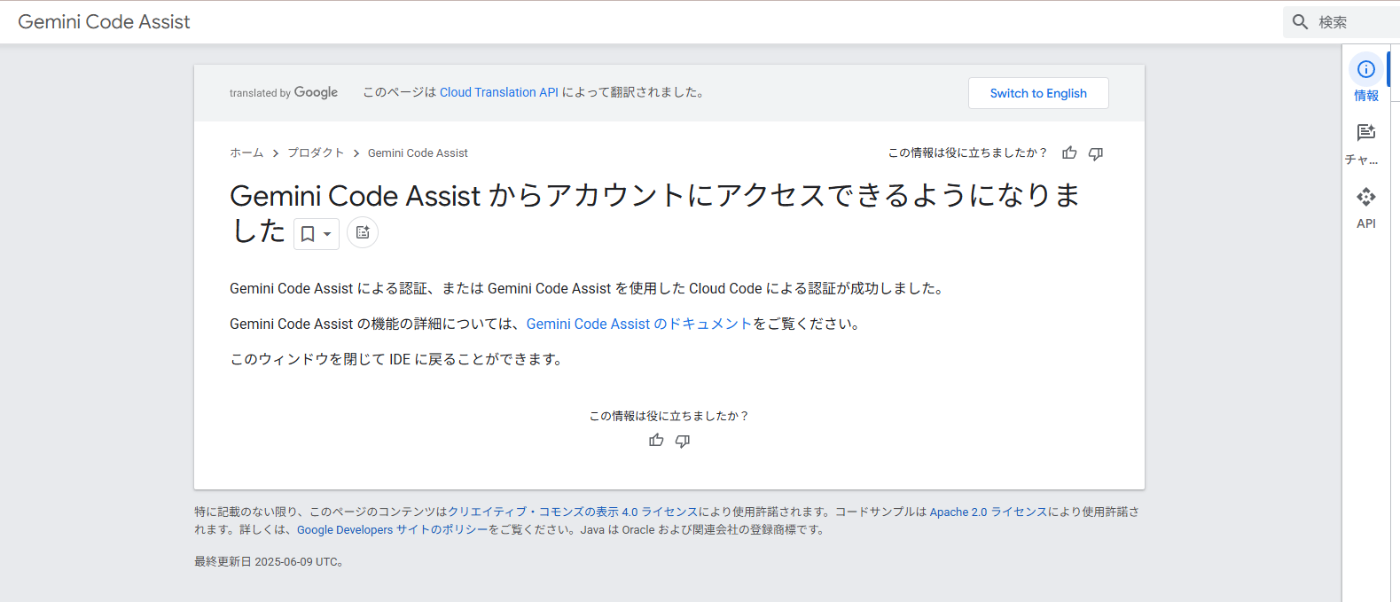Open Gemini Code Assist のドキュメント link
The image size is (1400, 602).
pos(638,324)
